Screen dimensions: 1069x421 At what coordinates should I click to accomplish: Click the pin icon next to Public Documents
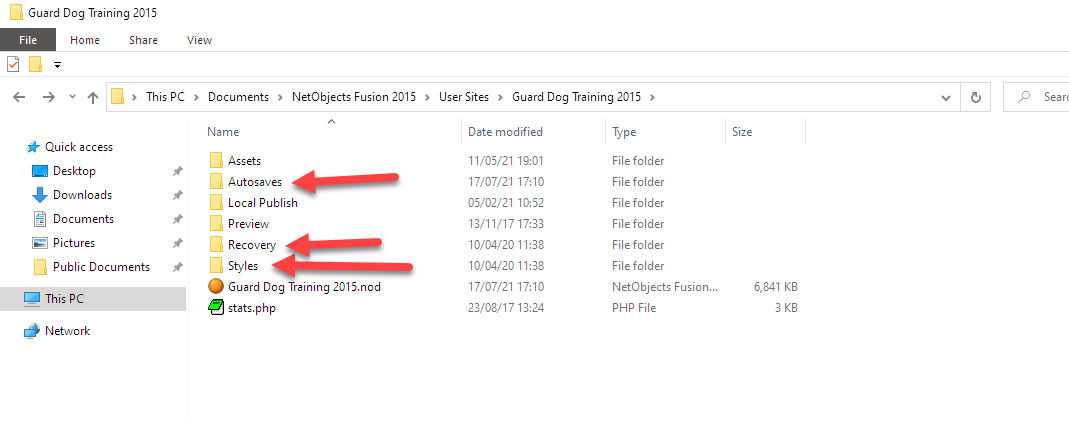(177, 267)
